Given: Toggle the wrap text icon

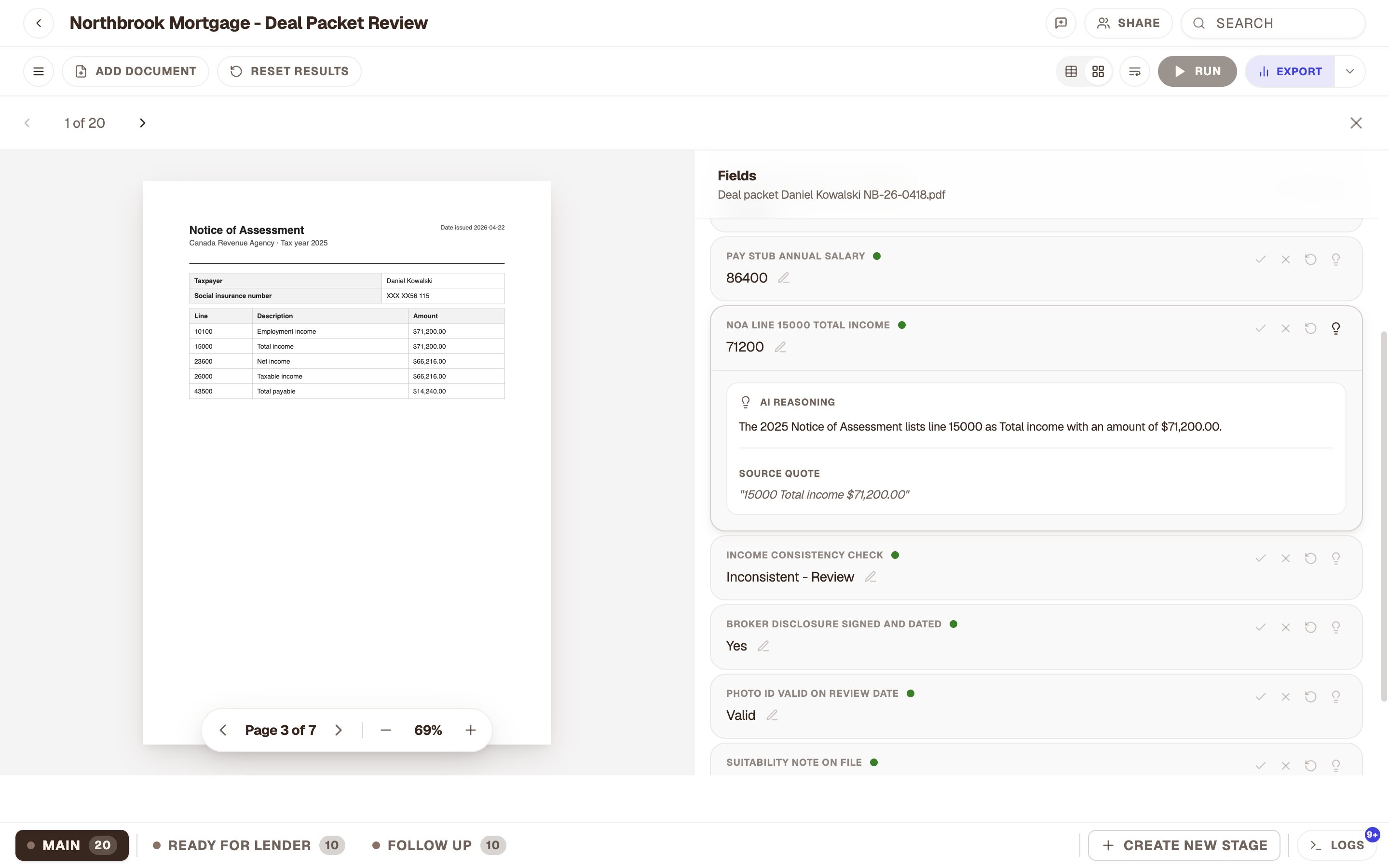Looking at the screenshot, I should pyautogui.click(x=1135, y=71).
